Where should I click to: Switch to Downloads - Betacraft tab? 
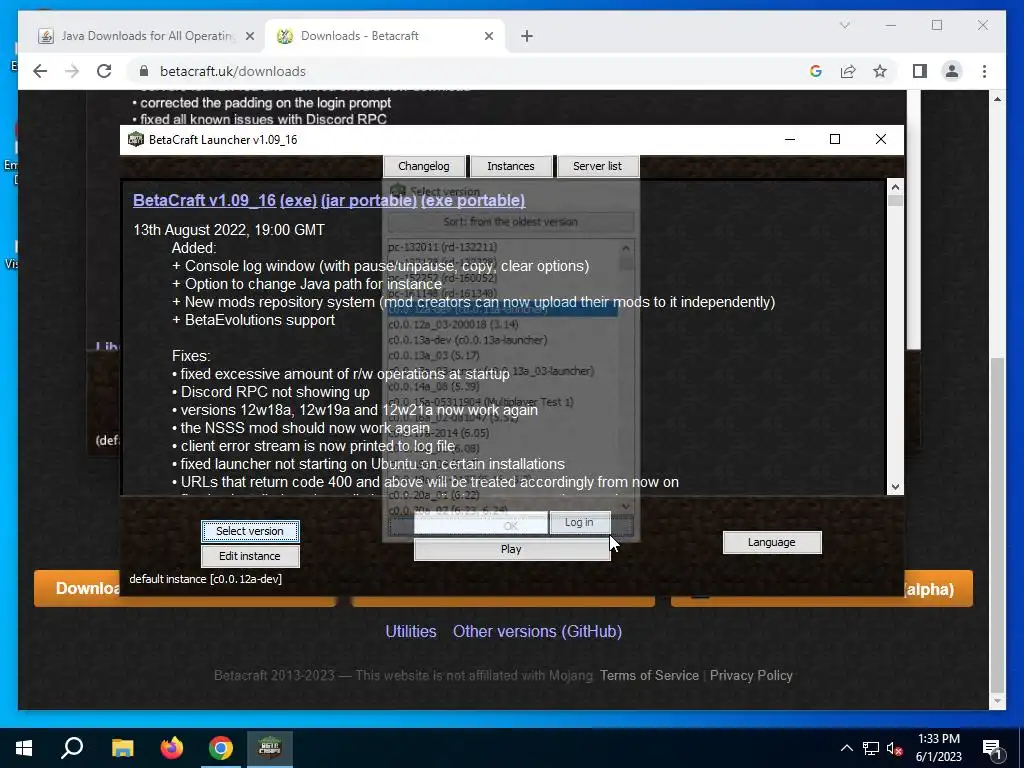click(384, 36)
